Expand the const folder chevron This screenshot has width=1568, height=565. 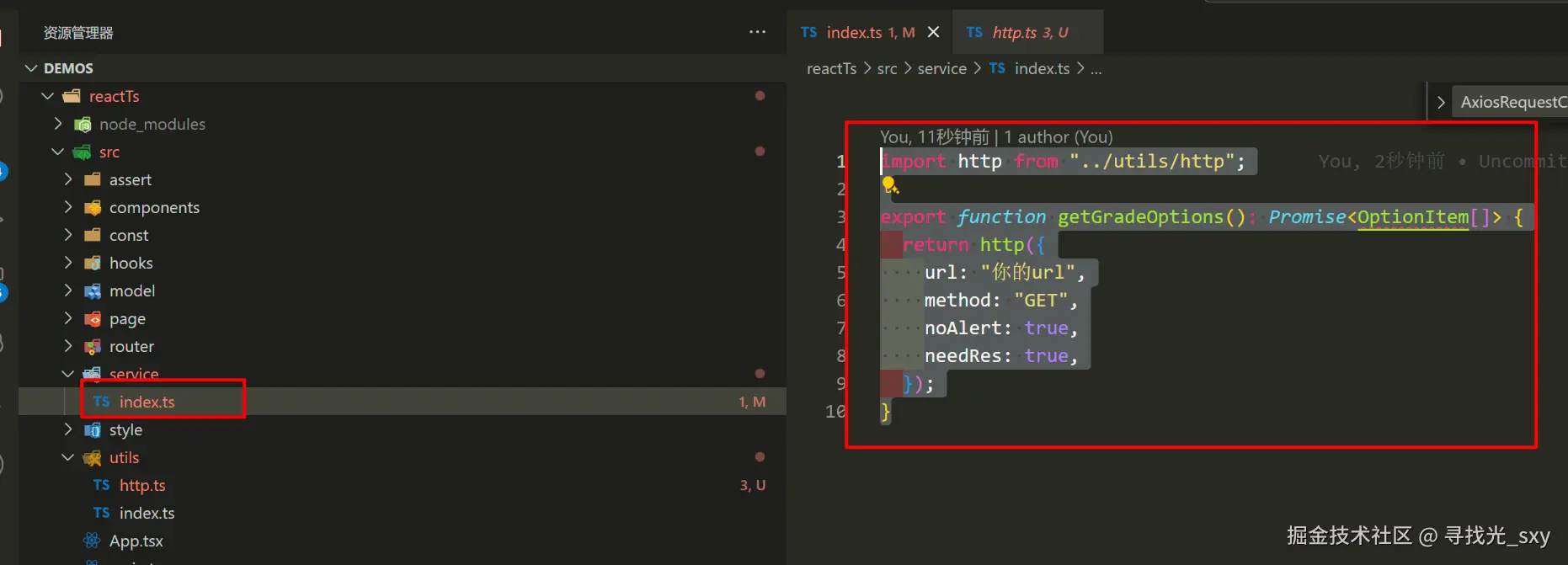[x=68, y=235]
